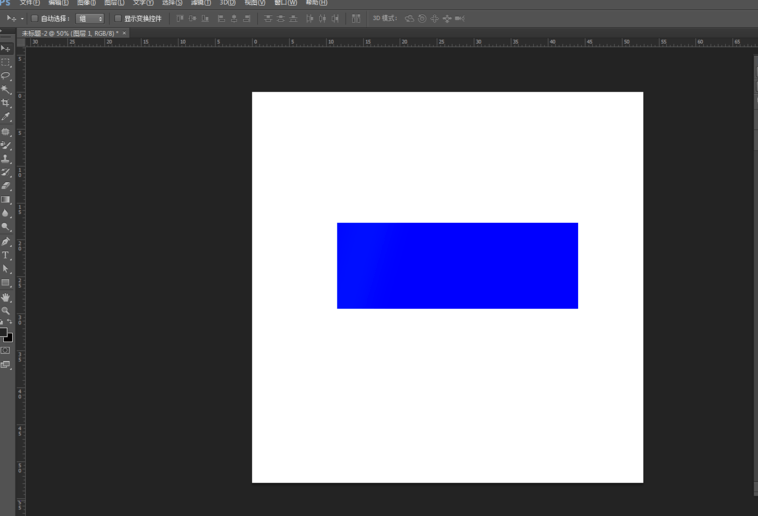Select the Crop tool
This screenshot has width=758, height=516.
6,103
